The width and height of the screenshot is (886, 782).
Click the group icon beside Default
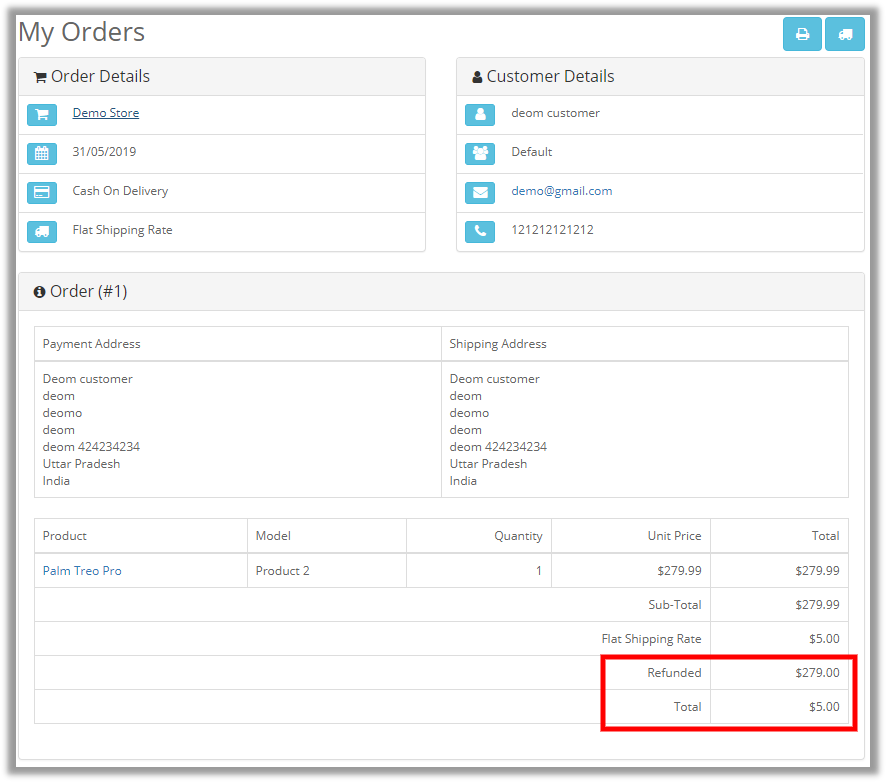480,154
